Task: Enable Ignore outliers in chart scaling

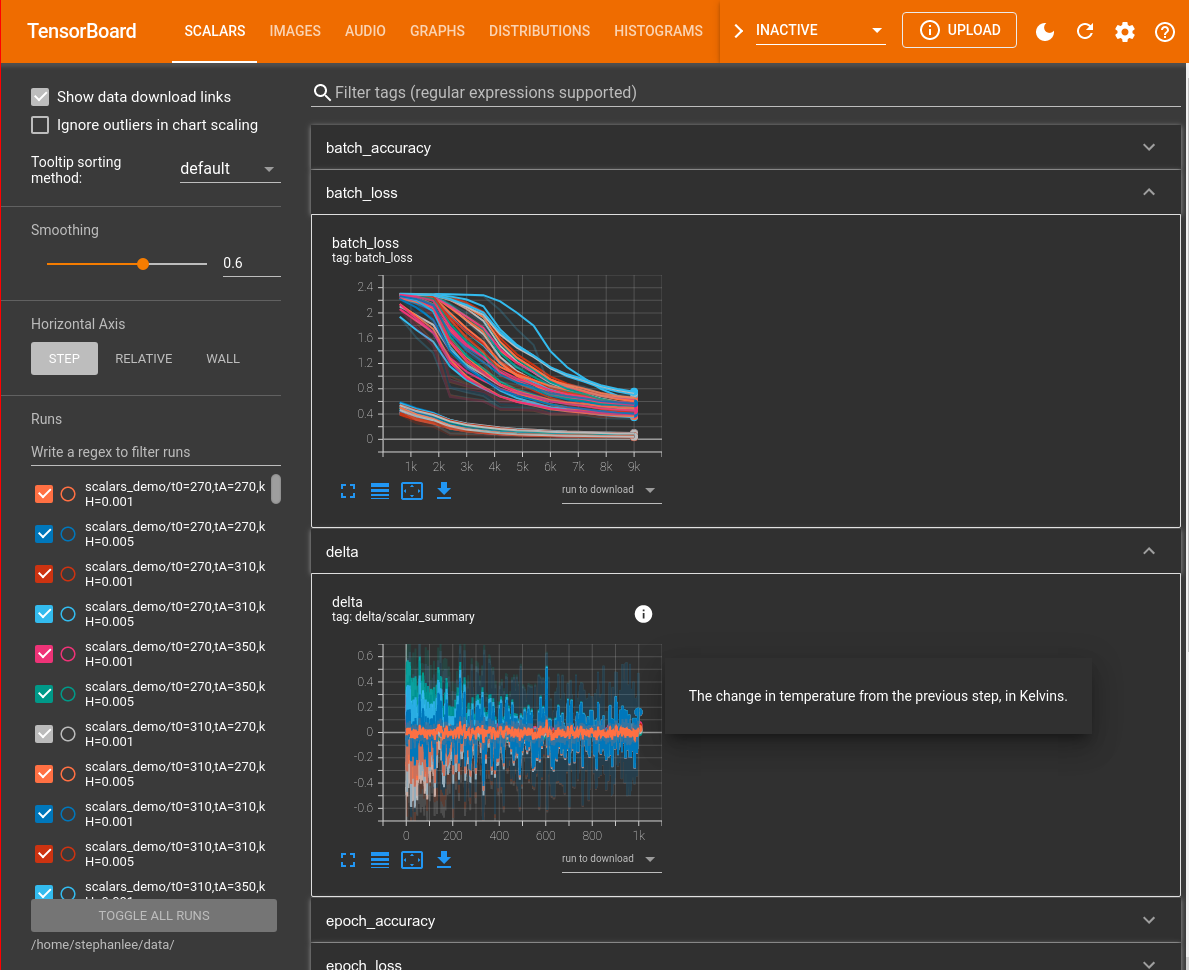Action: click(x=39, y=124)
